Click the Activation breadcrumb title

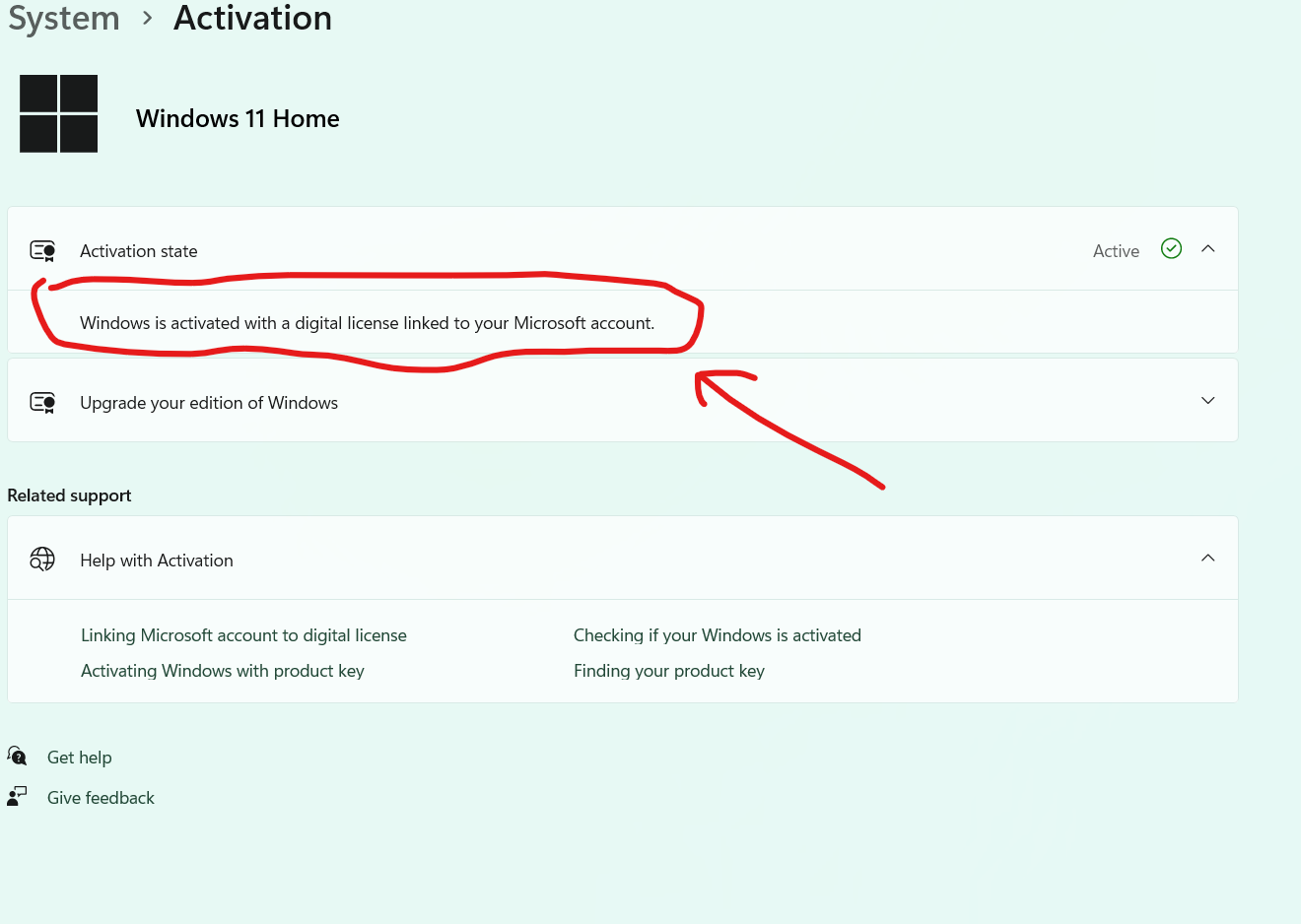coord(253,19)
